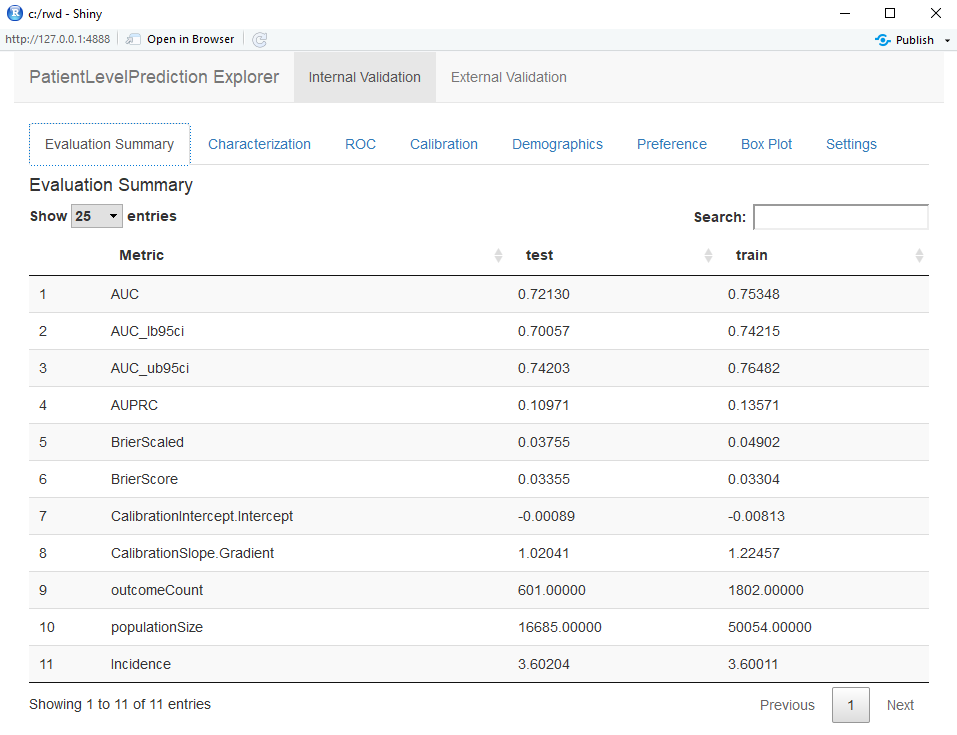Open the Preference tab
This screenshot has width=957, height=735.
[671, 144]
